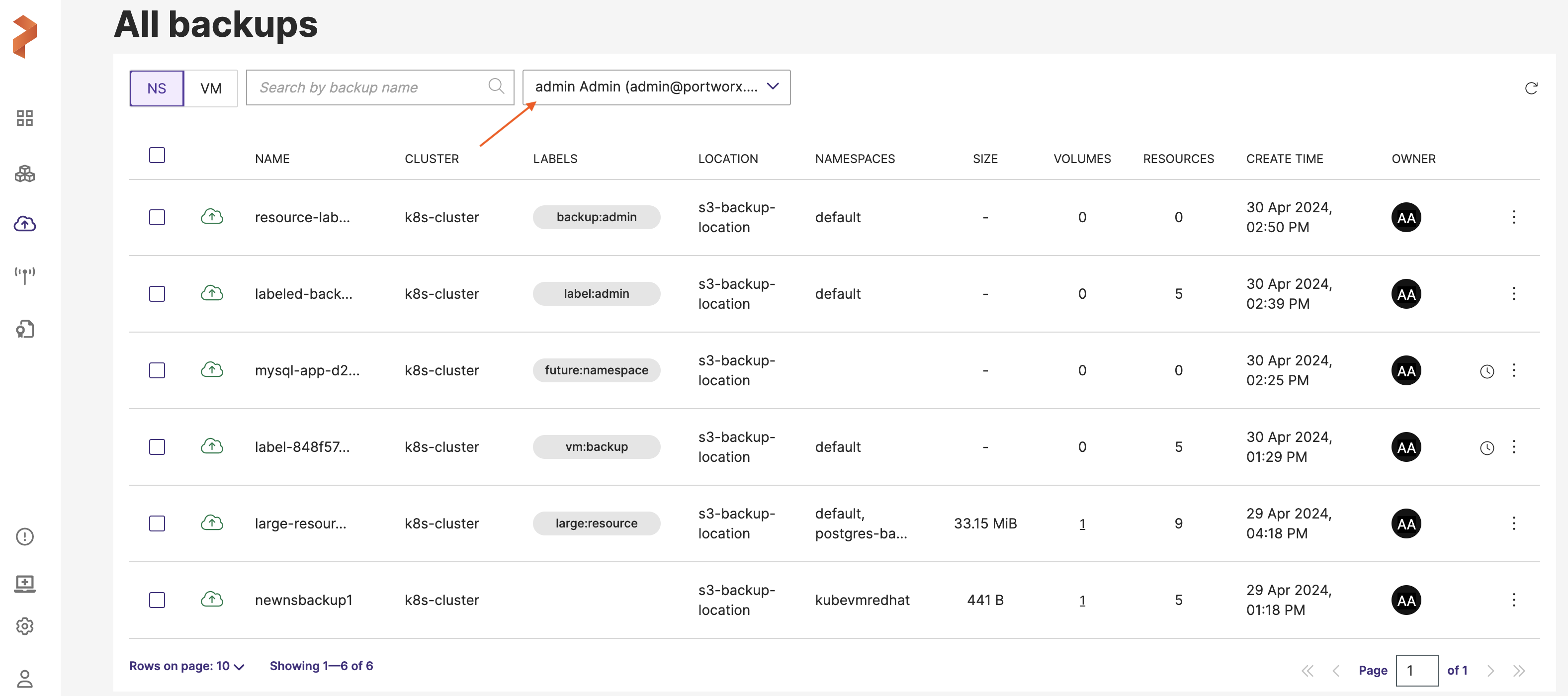Screen dimensions: 1568x696
Task: Select the newsbackup1 row checkbox
Action: point(157,600)
